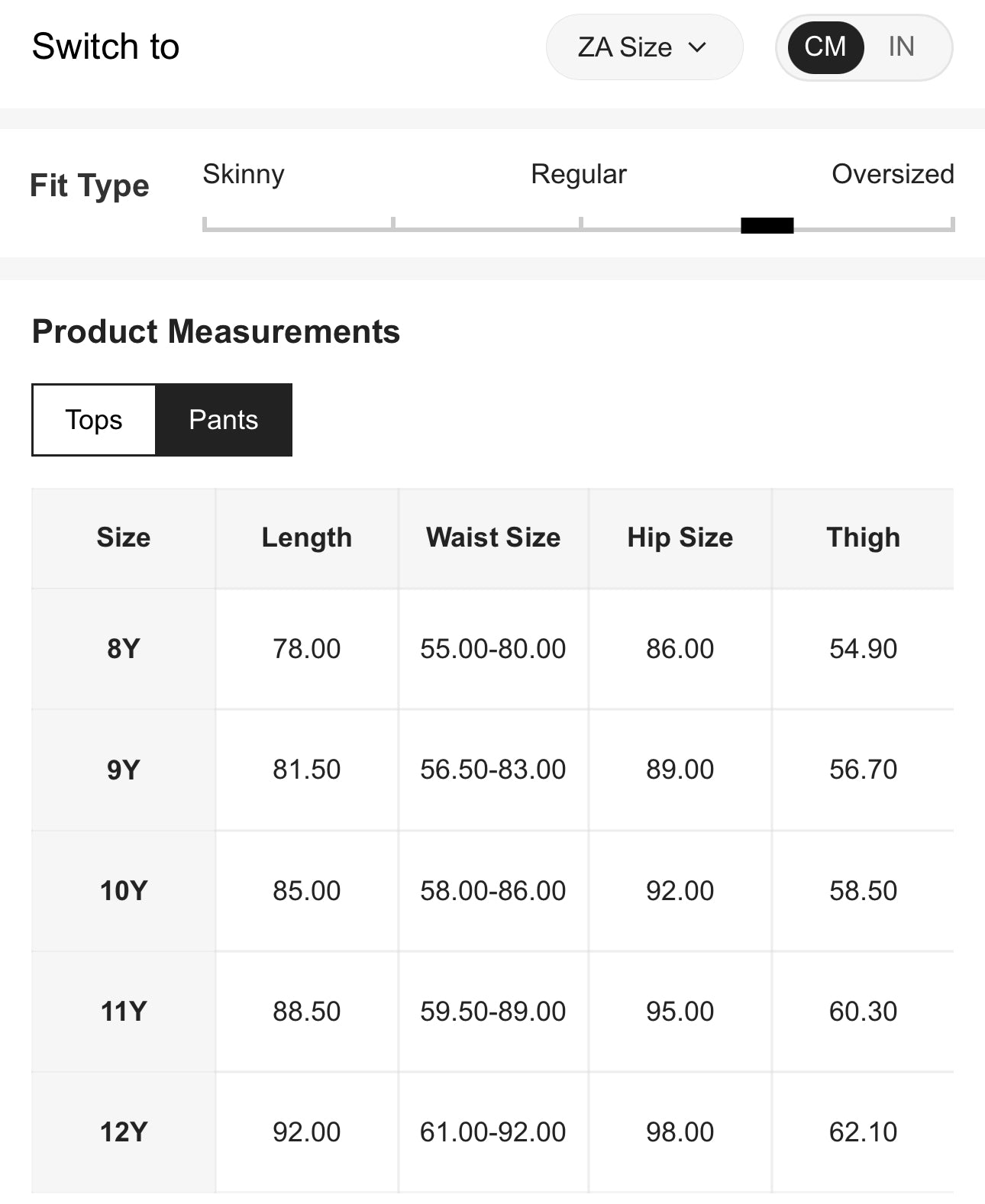Switch units to CM
985x1204 pixels.
point(825,47)
